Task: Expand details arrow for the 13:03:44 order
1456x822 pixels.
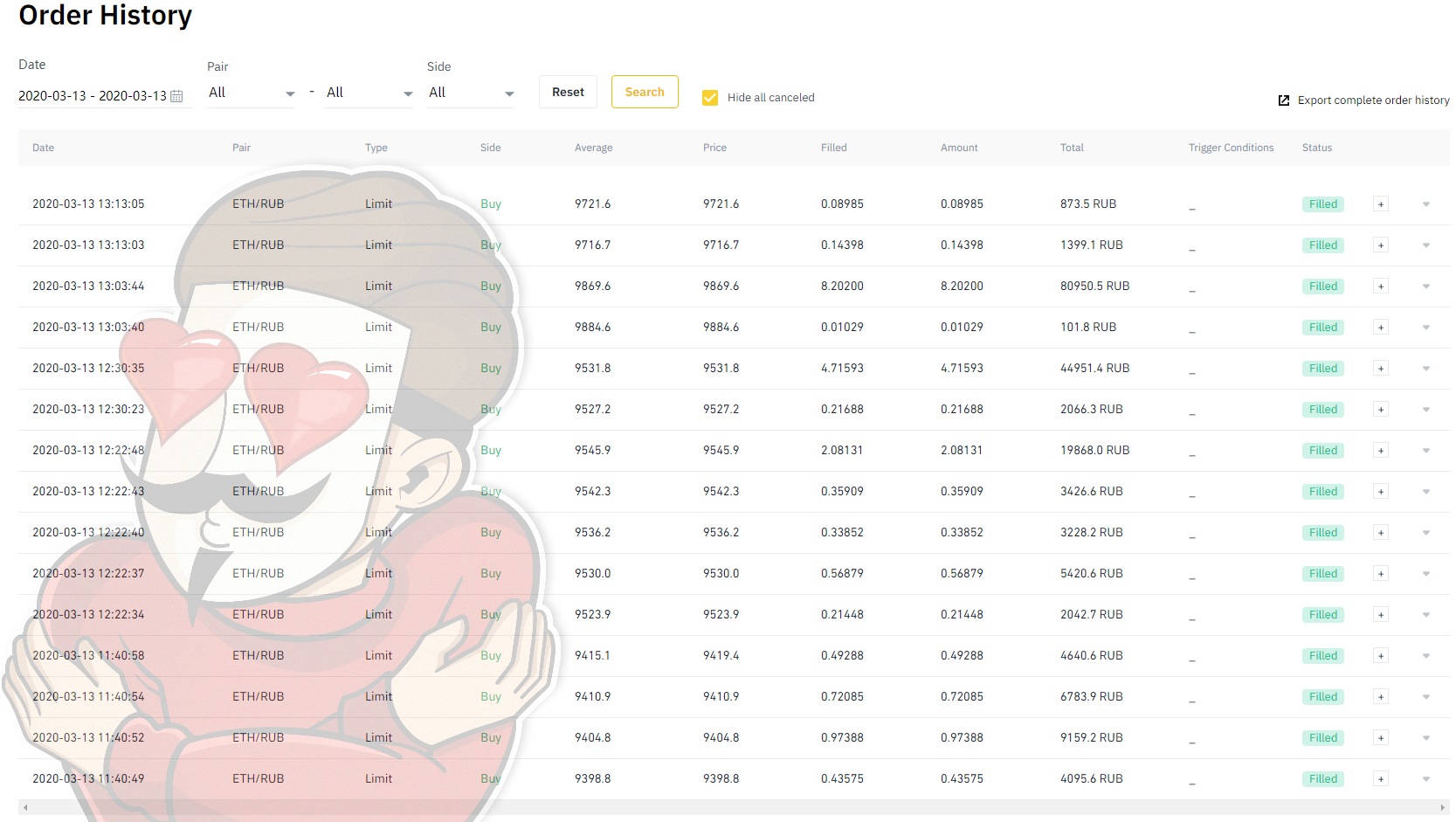Action: [1426, 287]
